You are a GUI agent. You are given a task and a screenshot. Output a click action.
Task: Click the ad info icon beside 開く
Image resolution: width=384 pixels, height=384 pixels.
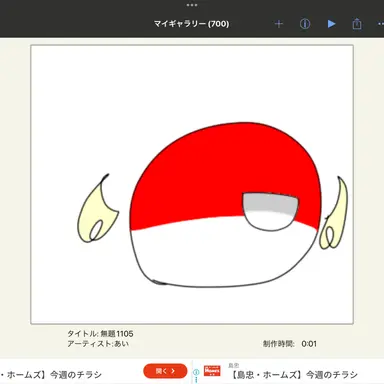pos(196,372)
